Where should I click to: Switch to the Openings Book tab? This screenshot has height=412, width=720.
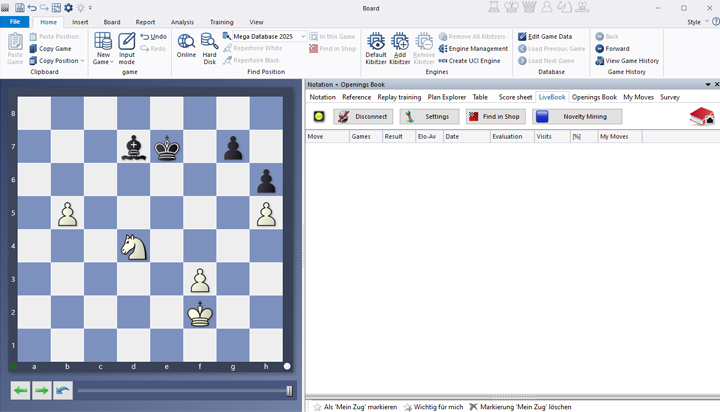tap(594, 97)
